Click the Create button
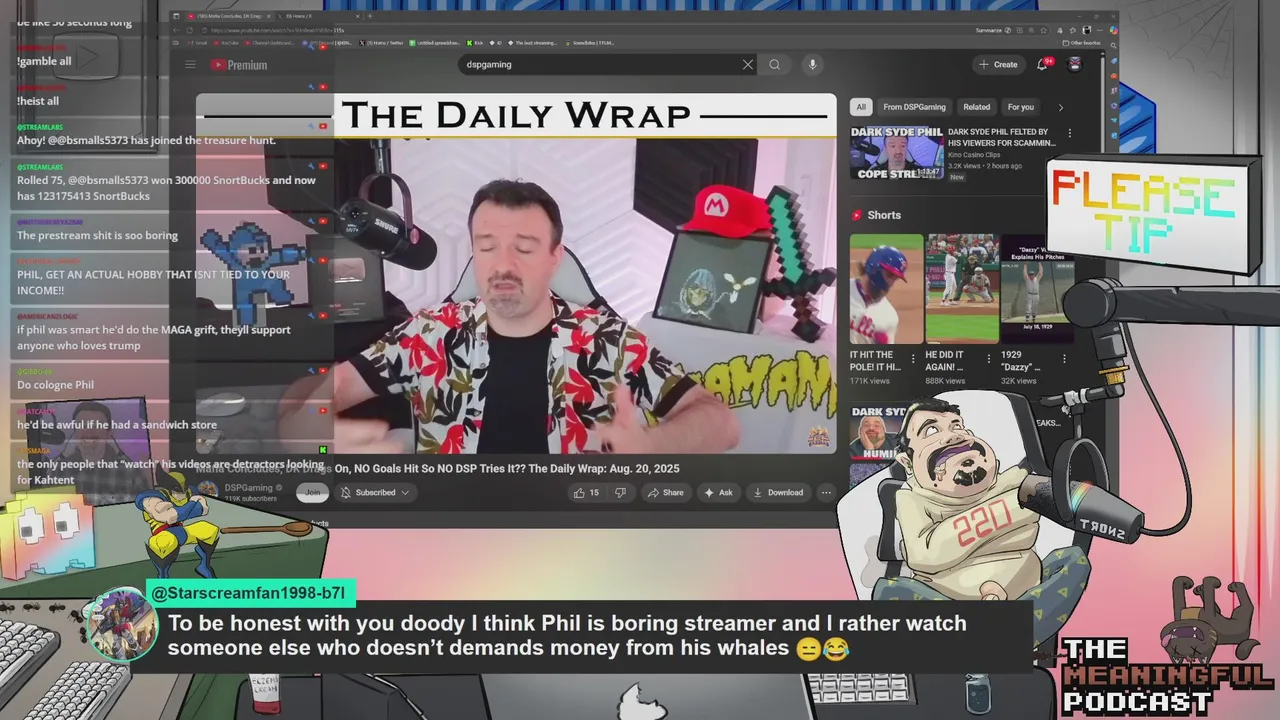Screen dimensions: 1280x720 coord(998,64)
